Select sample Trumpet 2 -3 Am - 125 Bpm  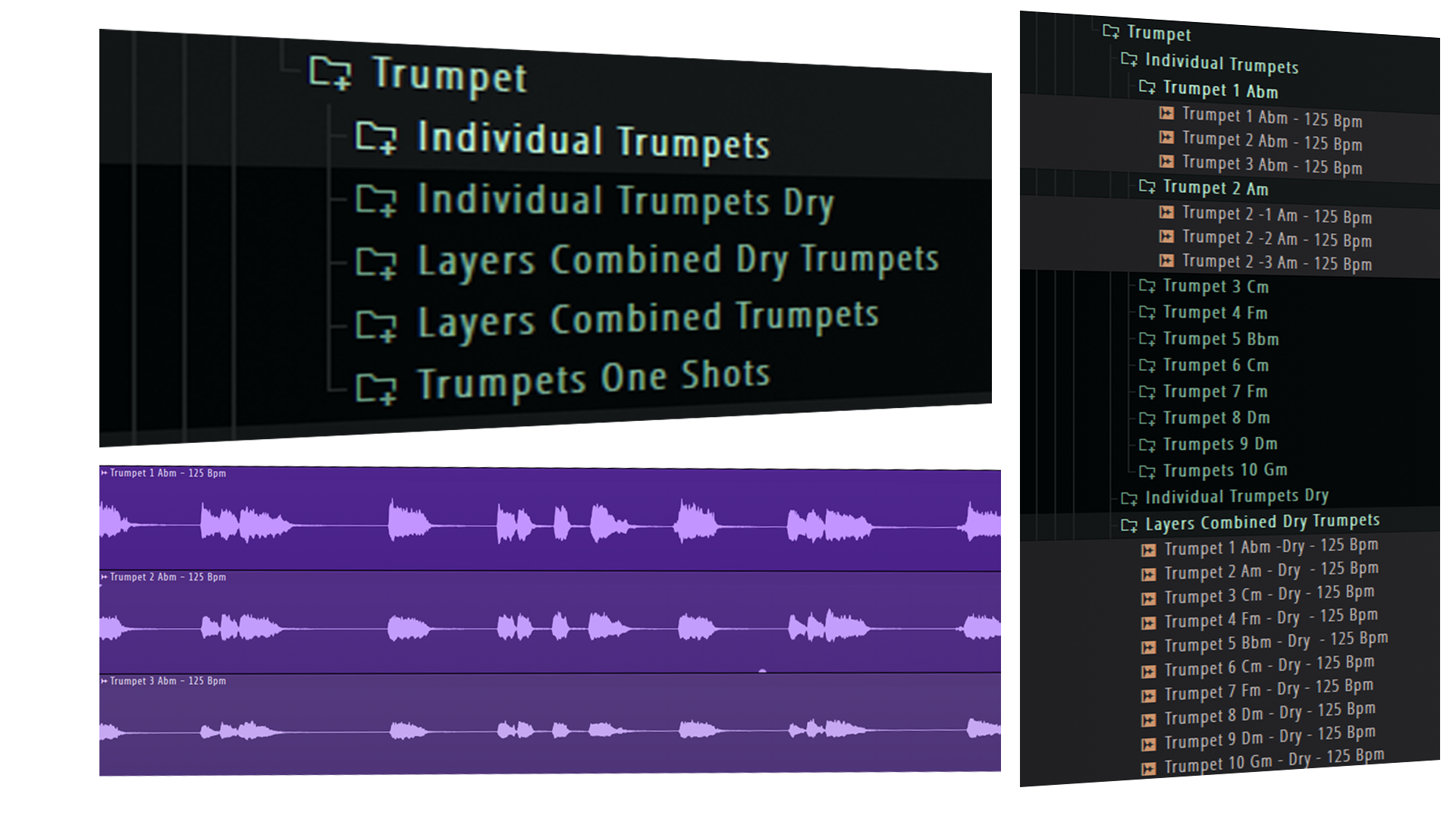point(1277,262)
